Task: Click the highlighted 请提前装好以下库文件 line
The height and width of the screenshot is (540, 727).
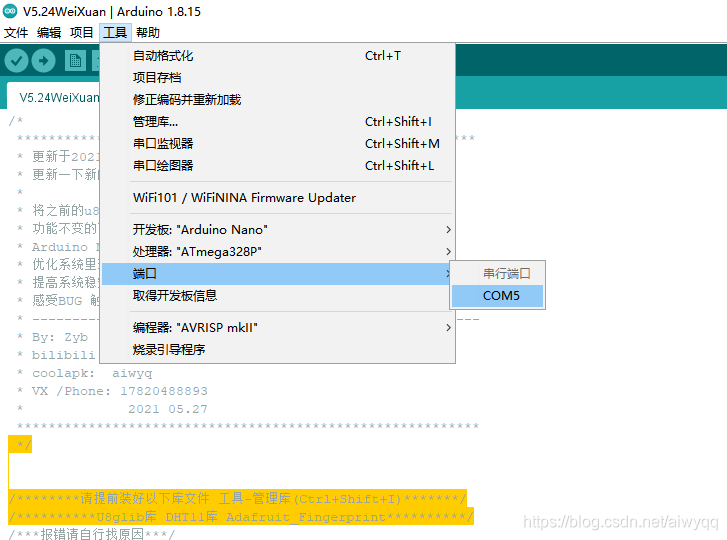Action: (x=237, y=499)
